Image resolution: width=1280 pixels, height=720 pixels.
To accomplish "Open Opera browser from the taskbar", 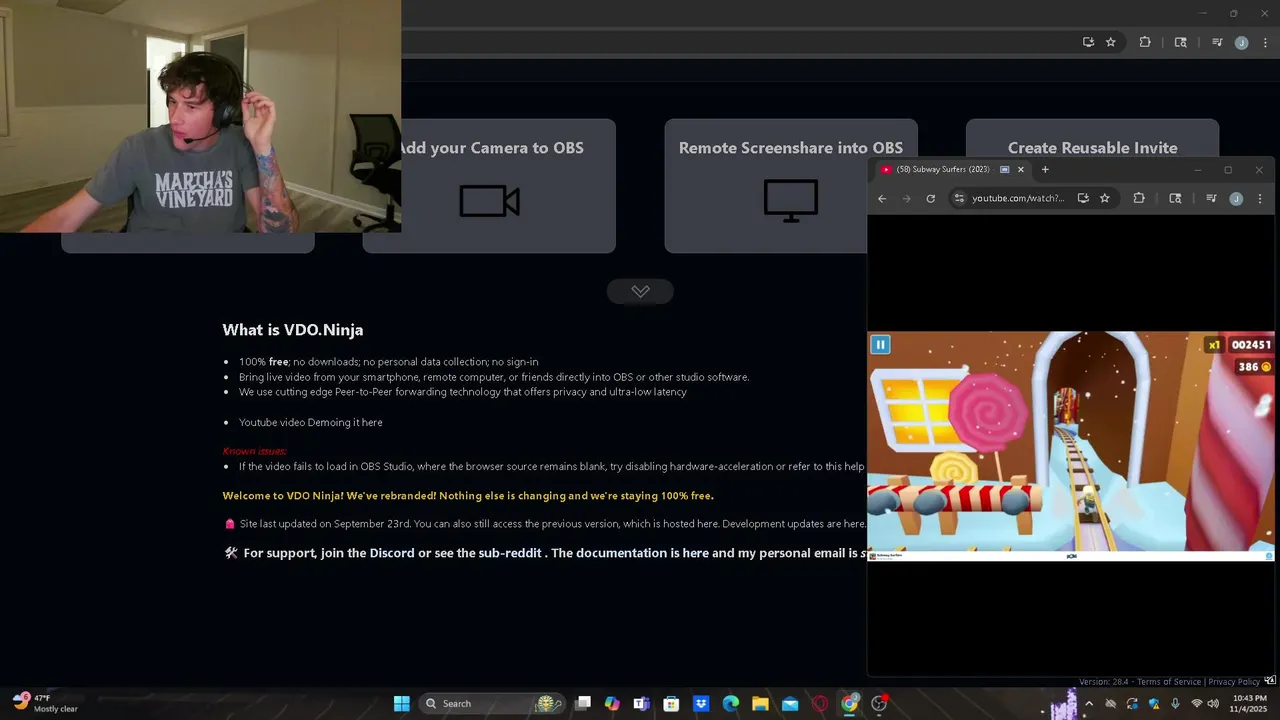I will (820, 704).
